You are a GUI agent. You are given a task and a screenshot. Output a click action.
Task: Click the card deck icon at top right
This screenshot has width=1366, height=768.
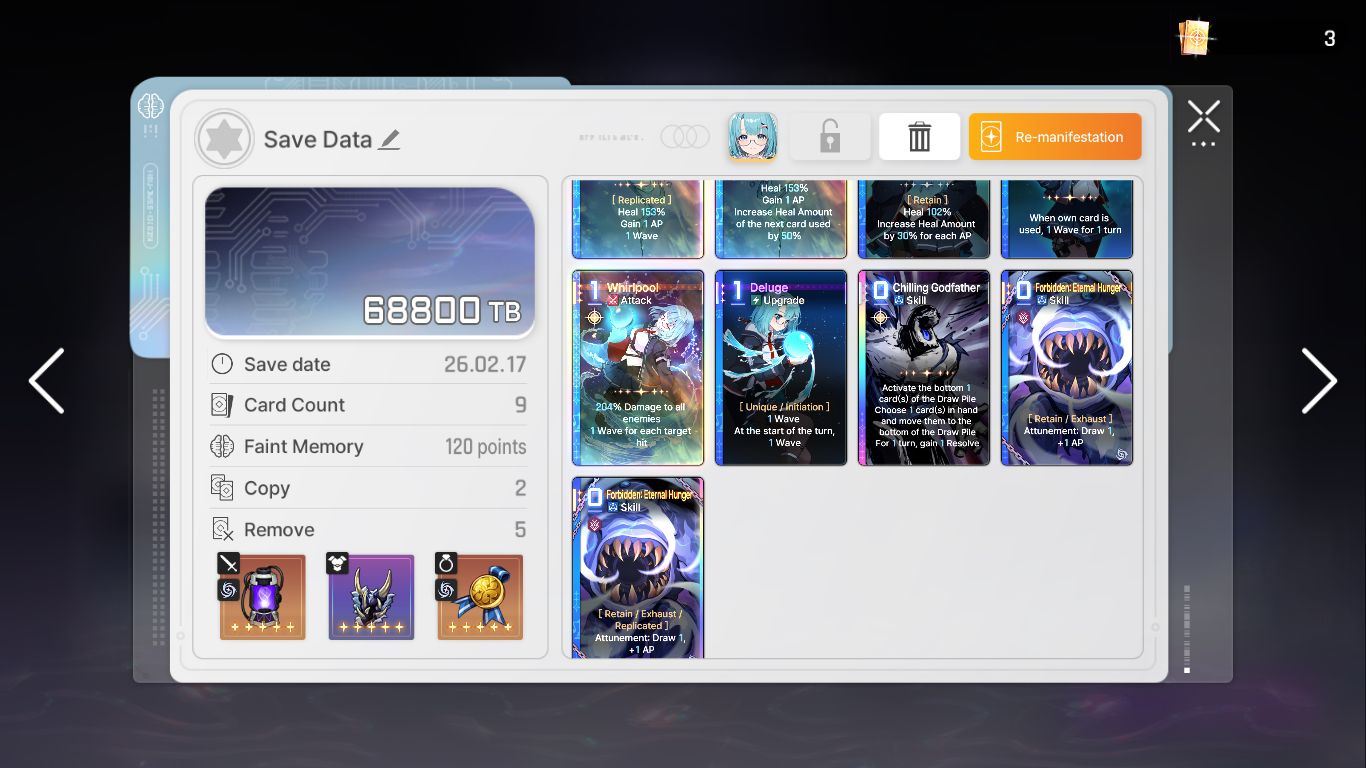(x=1194, y=39)
